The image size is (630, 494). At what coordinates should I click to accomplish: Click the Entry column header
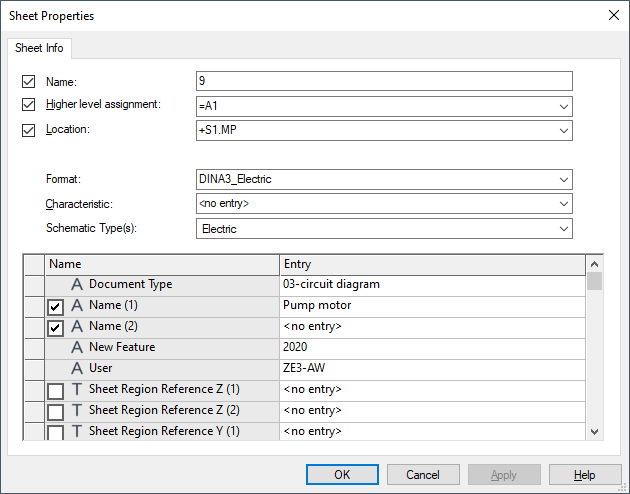click(x=433, y=265)
